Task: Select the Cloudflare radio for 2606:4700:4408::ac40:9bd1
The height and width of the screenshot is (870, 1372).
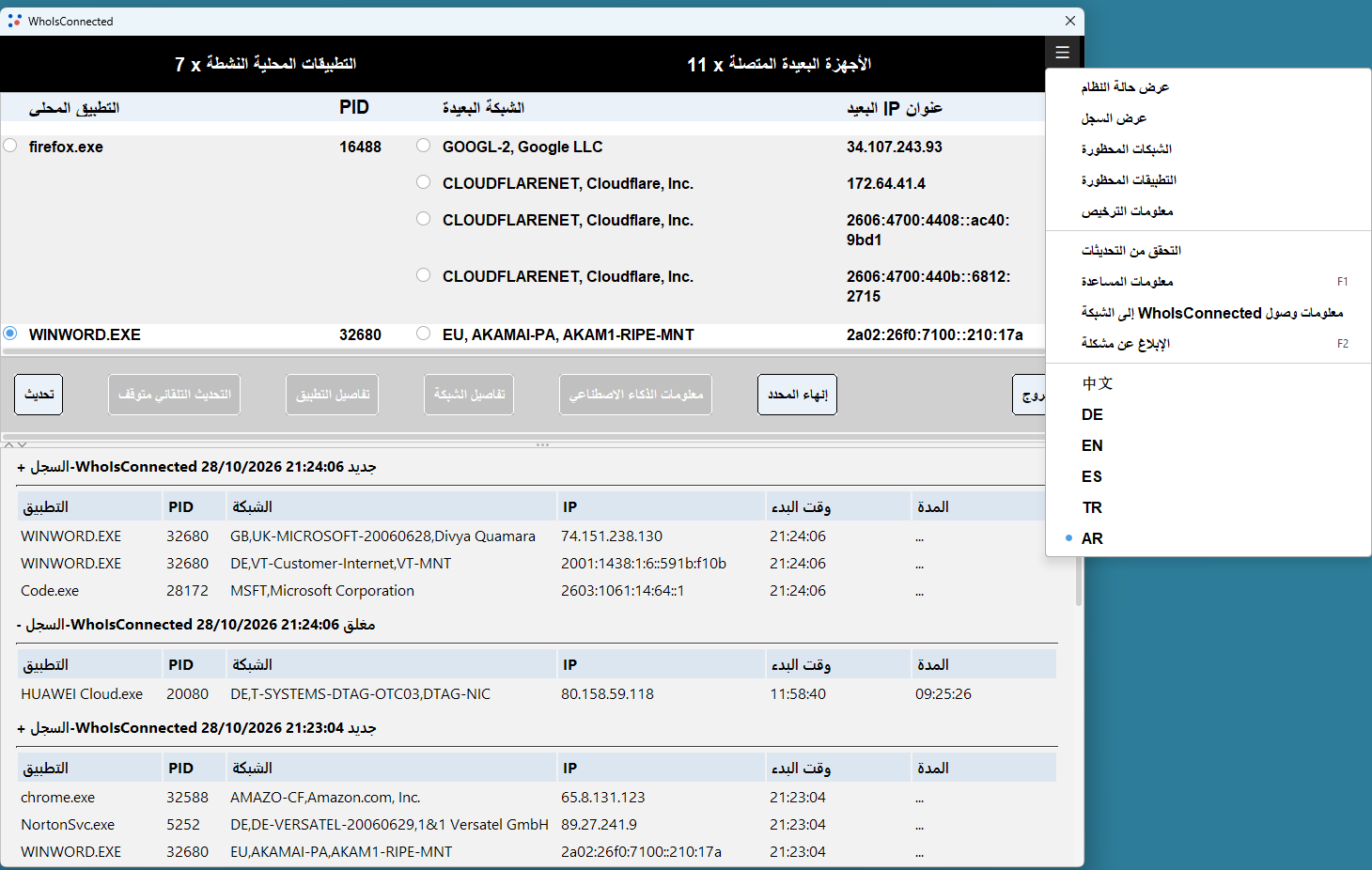Action: click(x=424, y=219)
